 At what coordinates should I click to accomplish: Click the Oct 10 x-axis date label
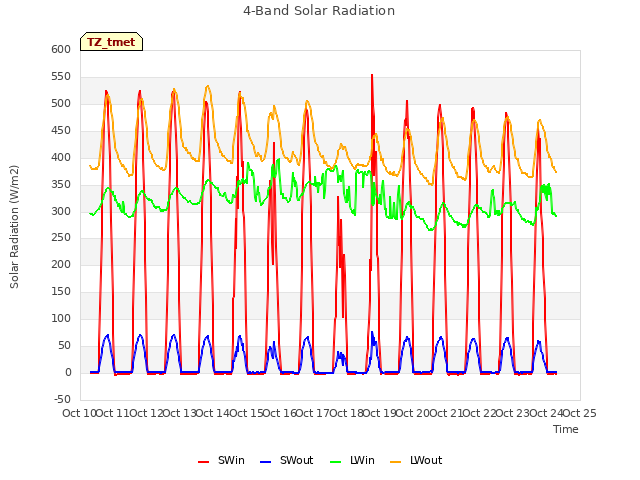click(79, 413)
